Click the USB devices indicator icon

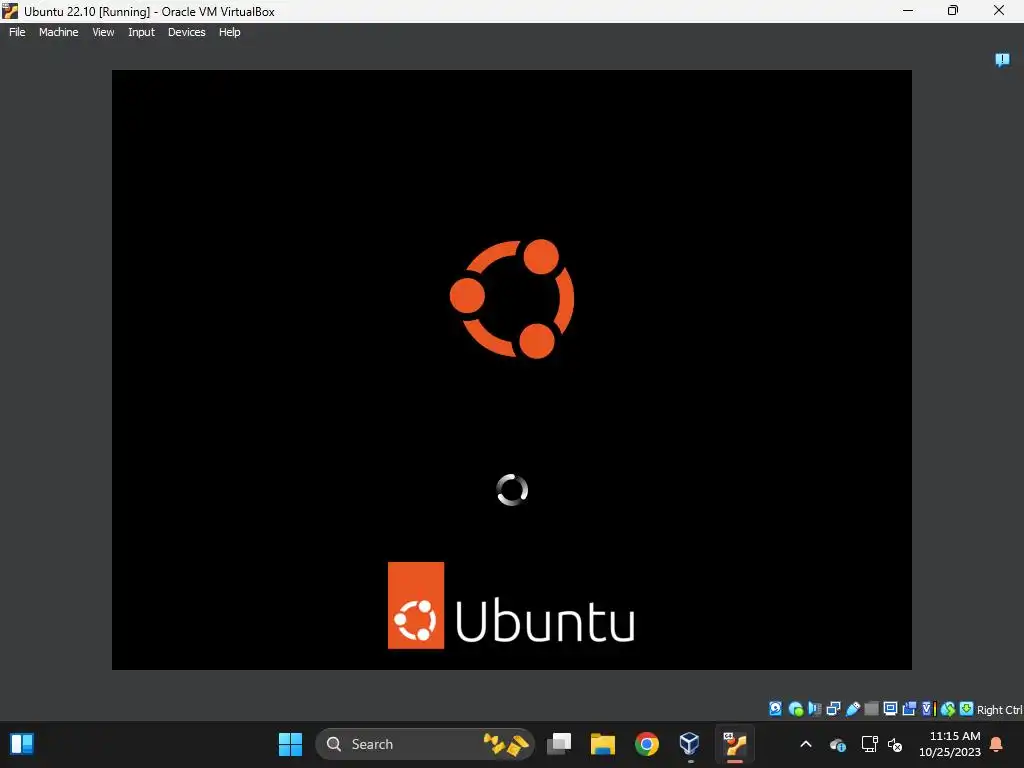pos(852,709)
